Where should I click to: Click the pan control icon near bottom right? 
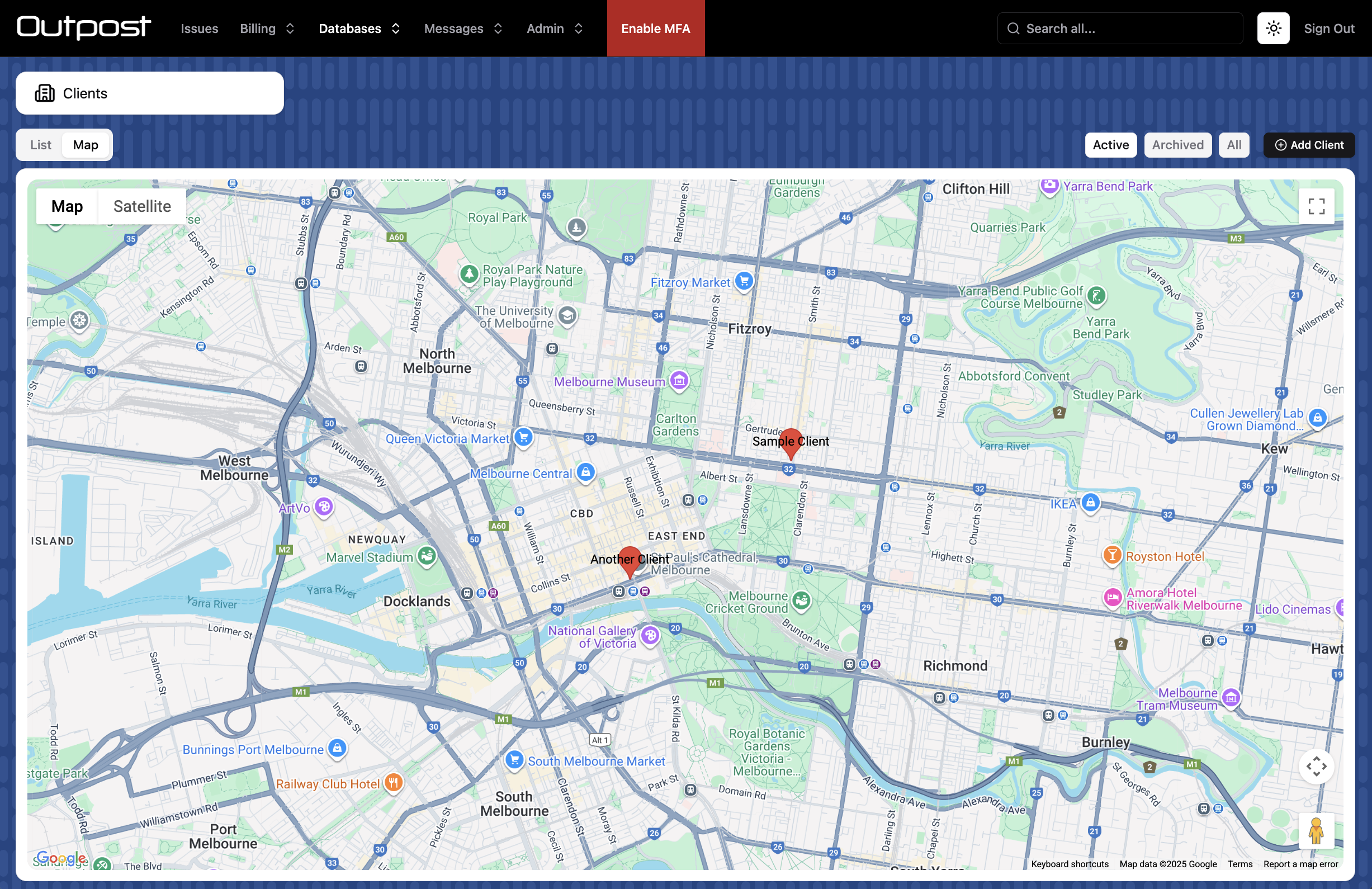1317,767
